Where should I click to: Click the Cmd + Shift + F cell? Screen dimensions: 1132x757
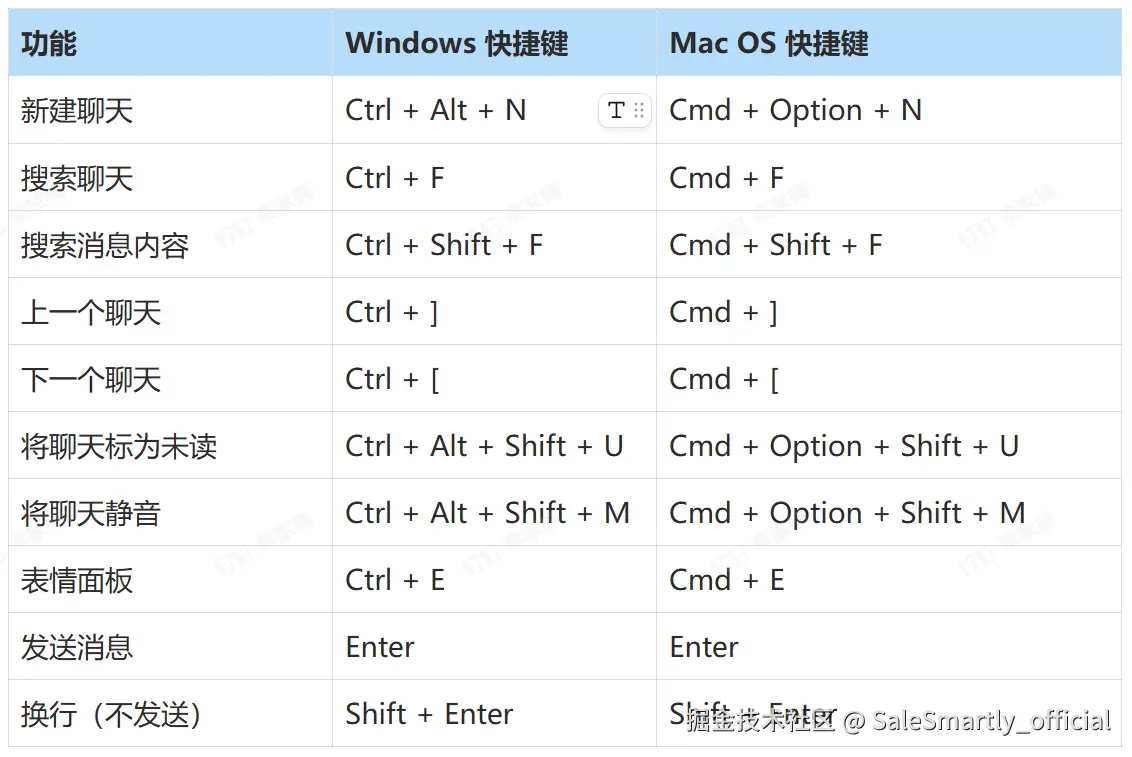pyautogui.click(x=775, y=245)
